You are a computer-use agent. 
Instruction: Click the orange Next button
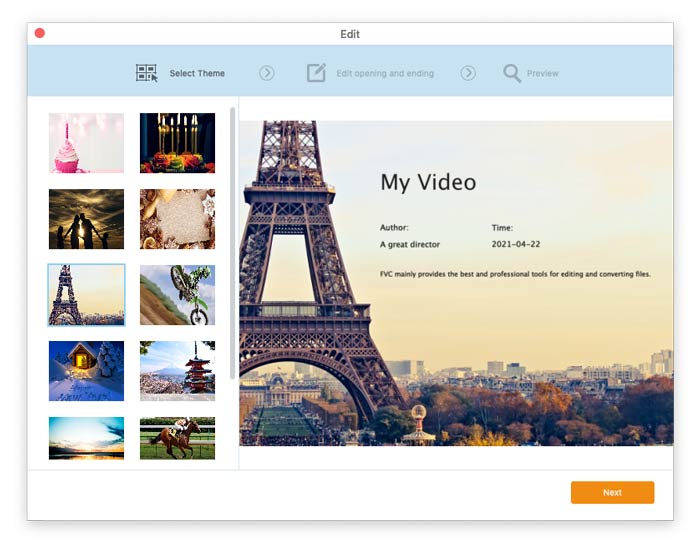click(x=612, y=492)
